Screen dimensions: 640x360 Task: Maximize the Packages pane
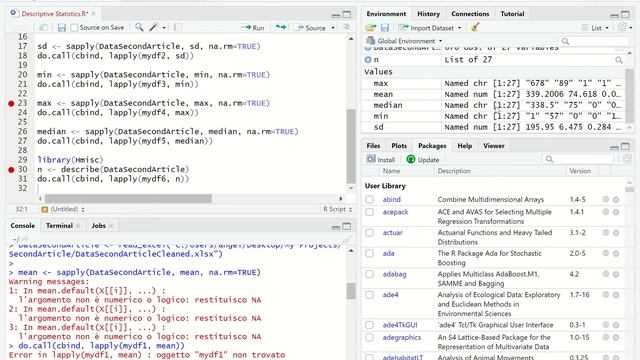(x=625, y=147)
